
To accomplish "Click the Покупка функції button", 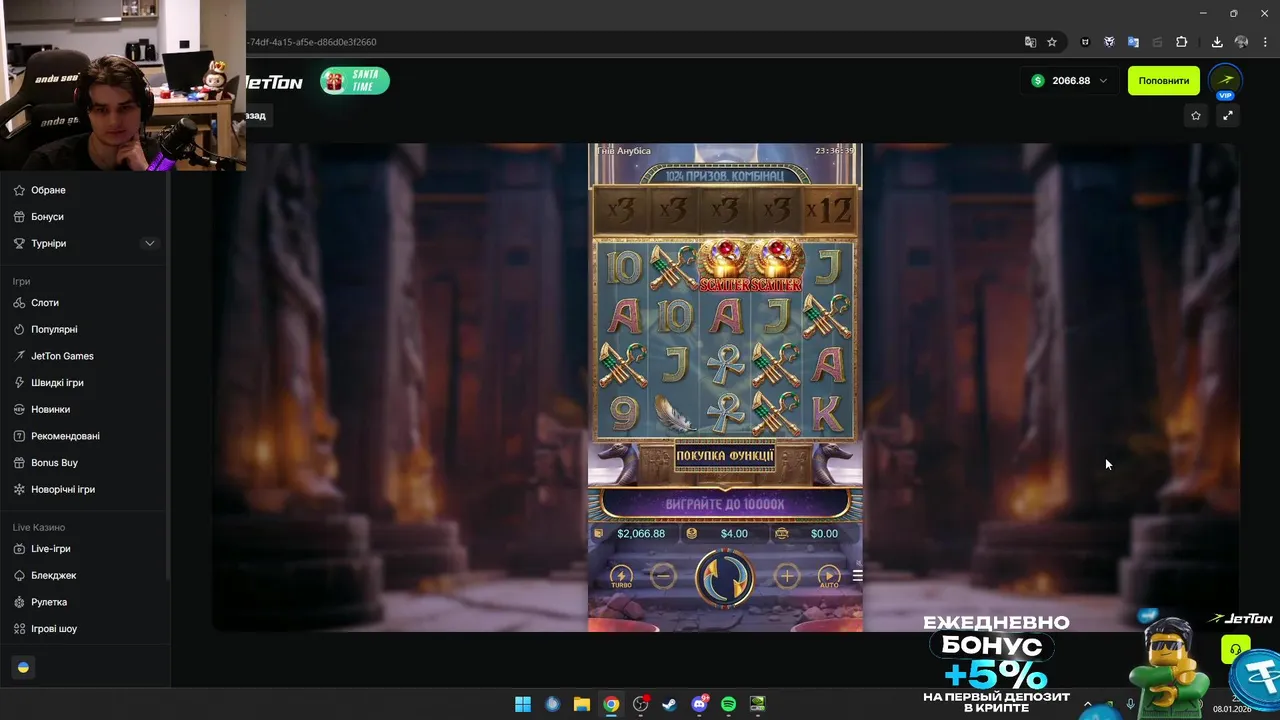I will (725, 457).
